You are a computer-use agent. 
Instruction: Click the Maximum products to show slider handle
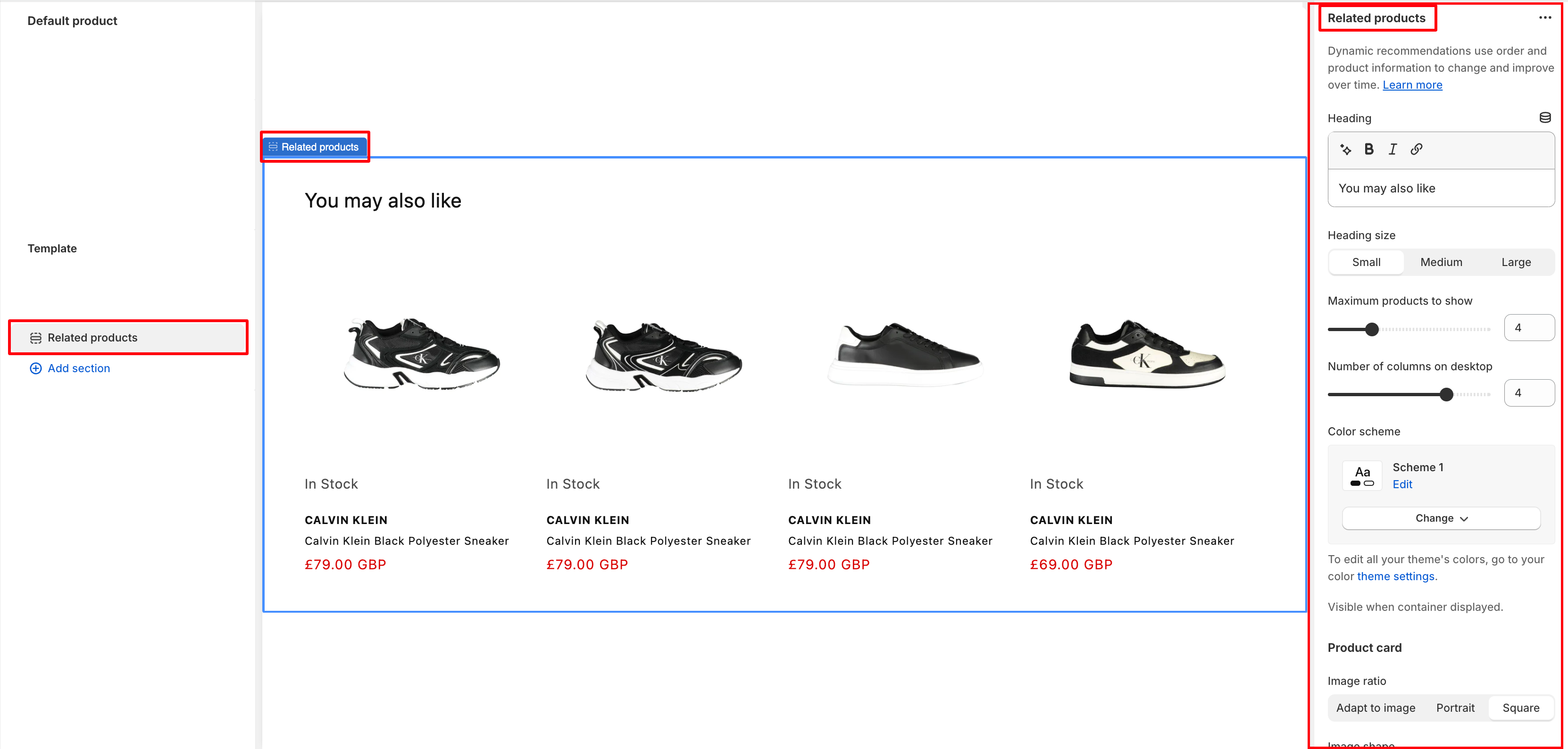[1371, 329]
